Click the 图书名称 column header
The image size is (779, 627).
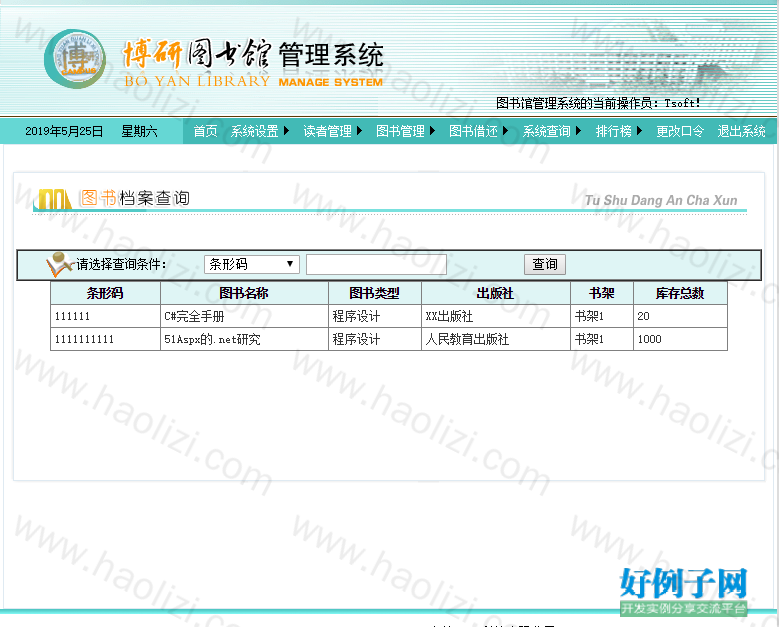244,293
